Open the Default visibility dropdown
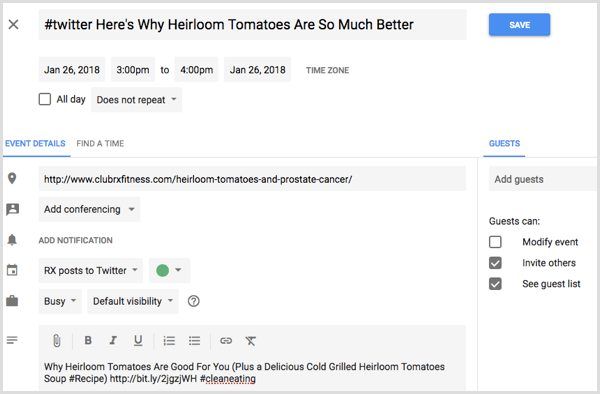The width and height of the screenshot is (600, 394). pyautogui.click(x=133, y=301)
